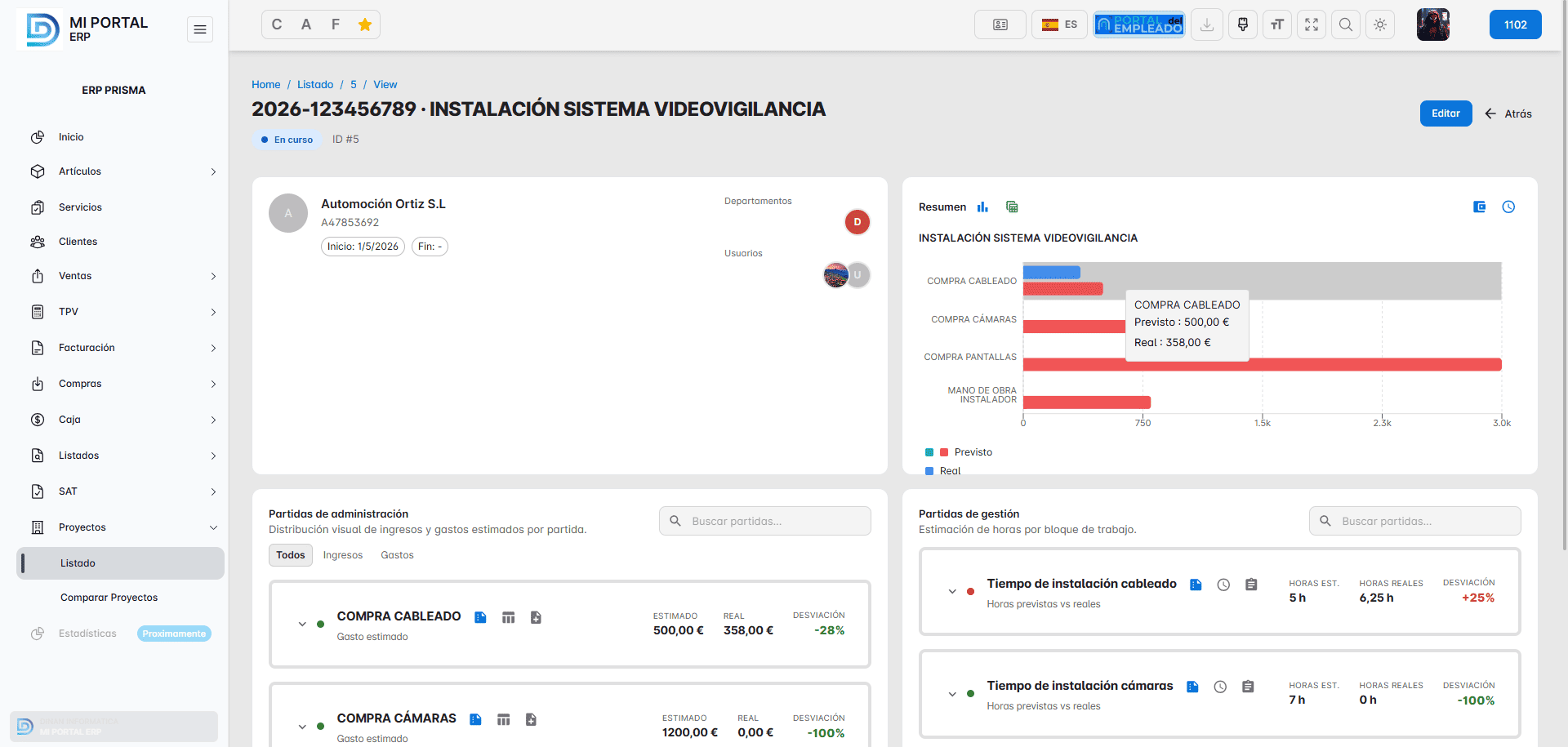The width and height of the screenshot is (1568, 747).
Task: Expand the COMPRA CABLEADO row chevron
Action: 302,625
